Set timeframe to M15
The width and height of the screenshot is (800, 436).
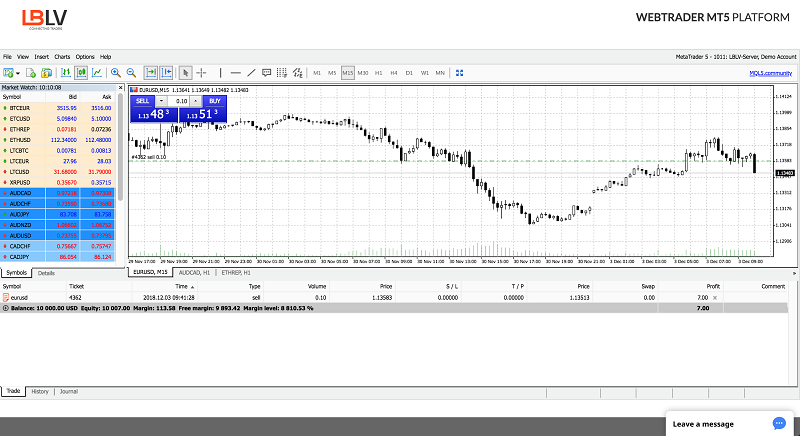click(x=347, y=73)
